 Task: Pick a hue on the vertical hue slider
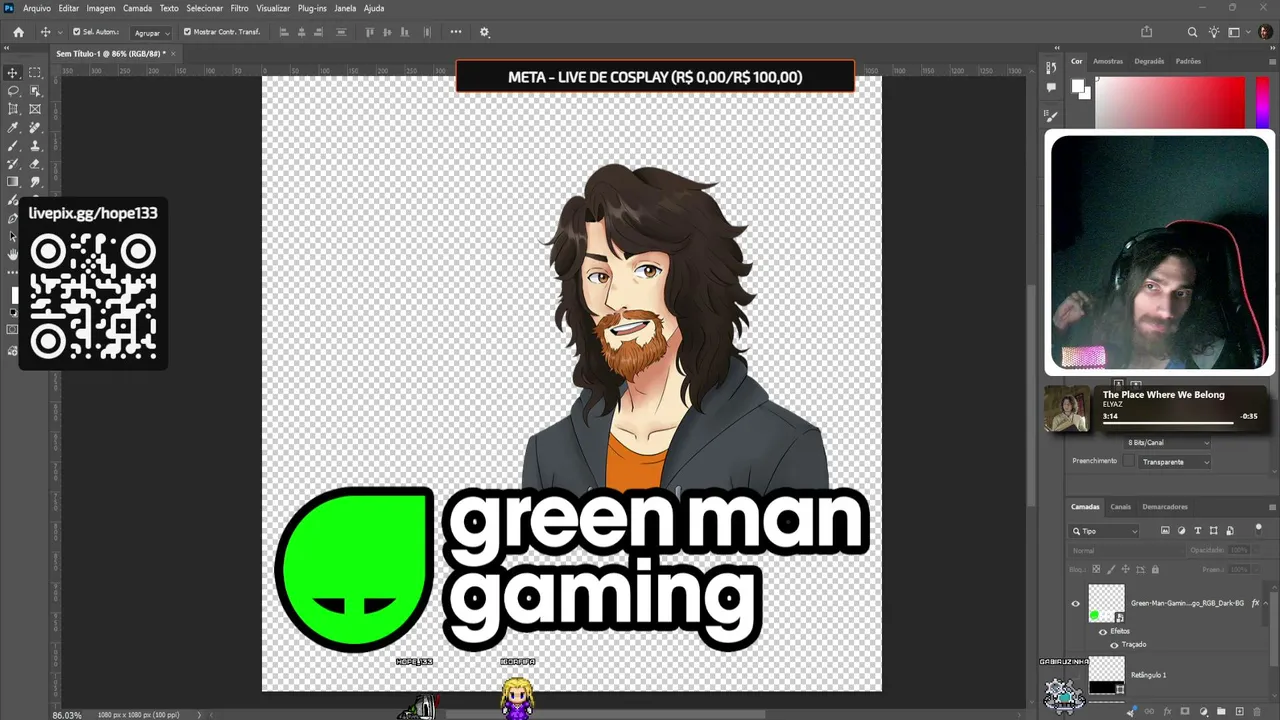(1262, 103)
